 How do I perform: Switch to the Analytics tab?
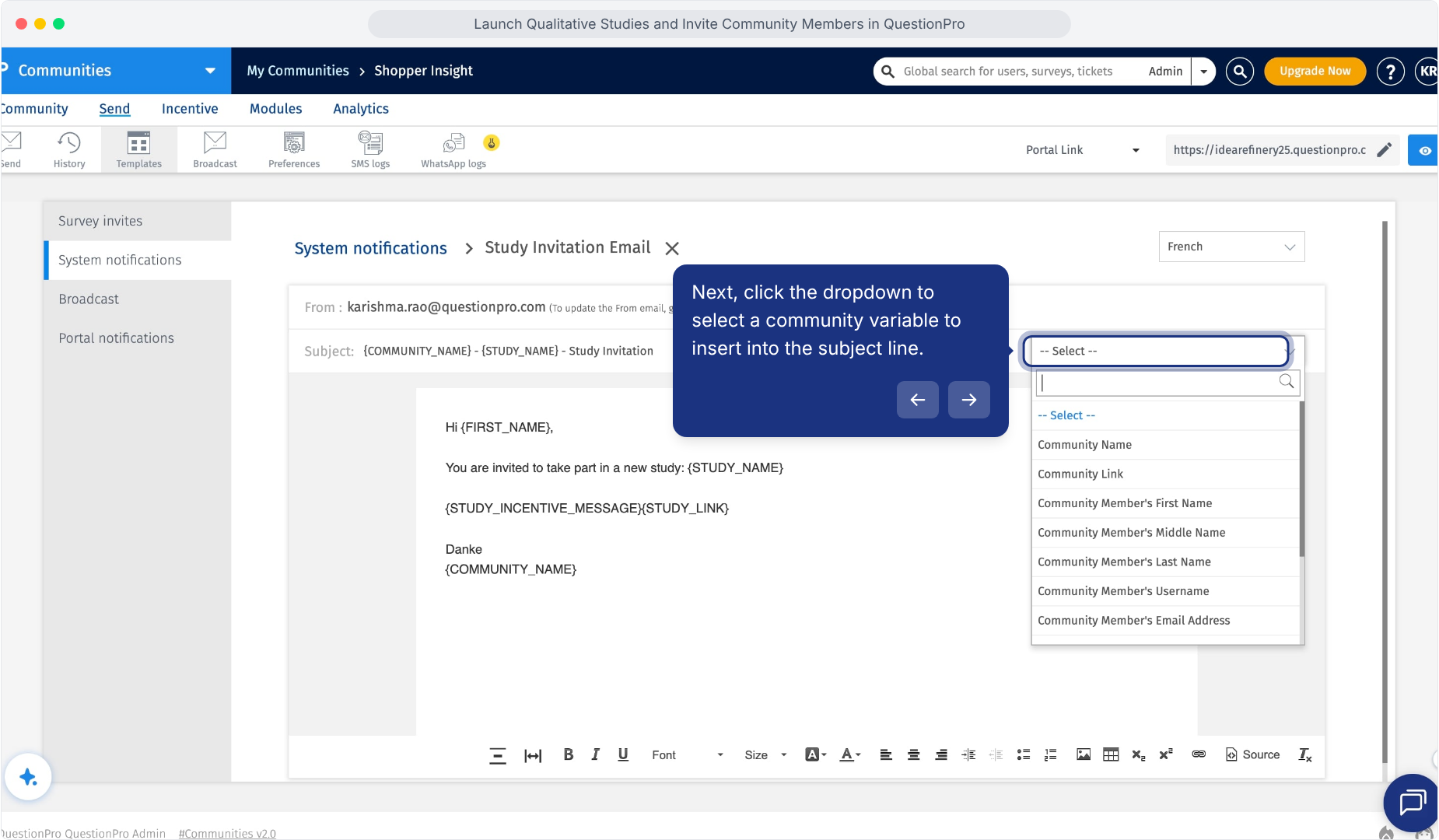361,109
